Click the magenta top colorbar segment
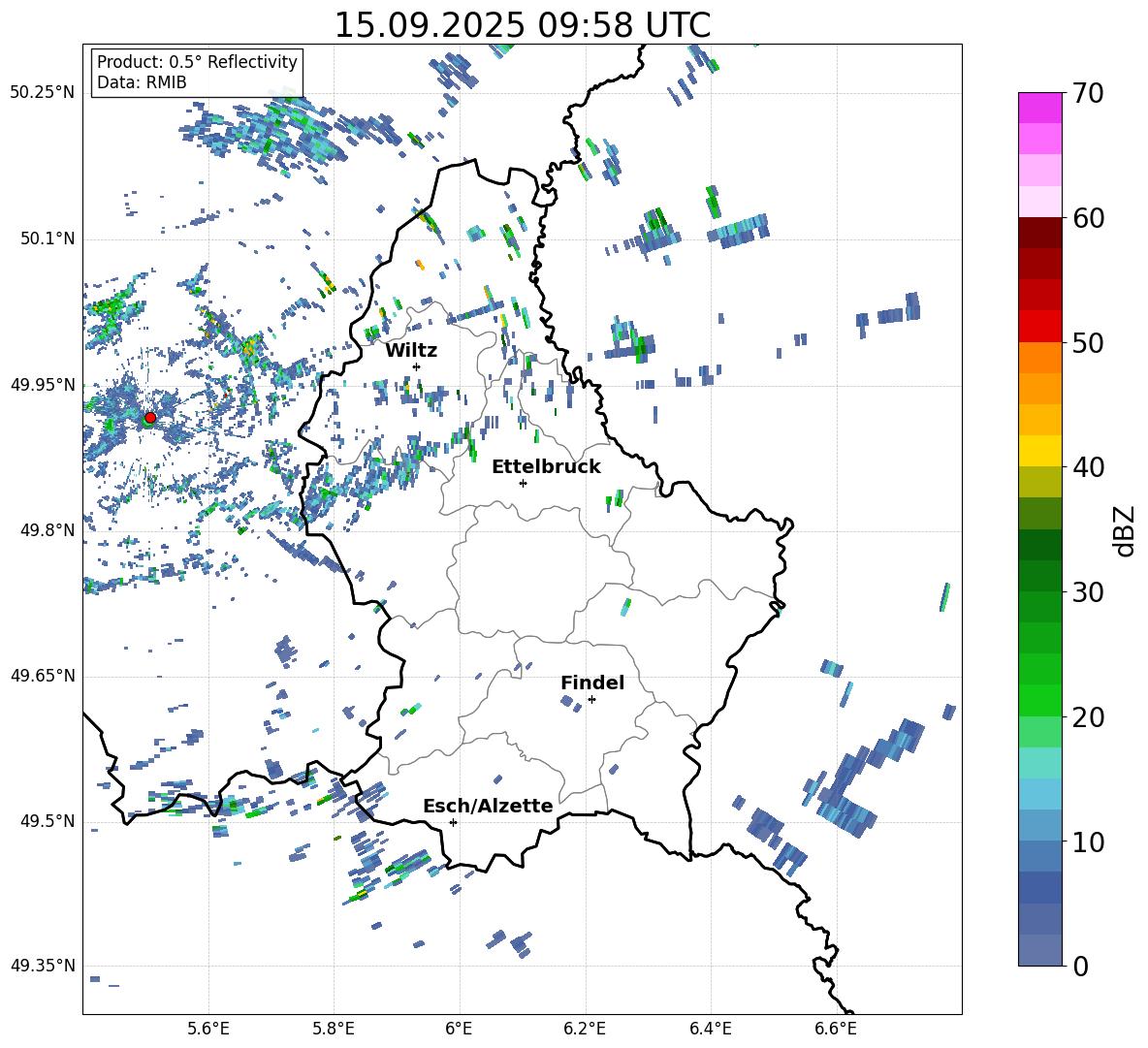1148x1048 pixels. 1039,109
